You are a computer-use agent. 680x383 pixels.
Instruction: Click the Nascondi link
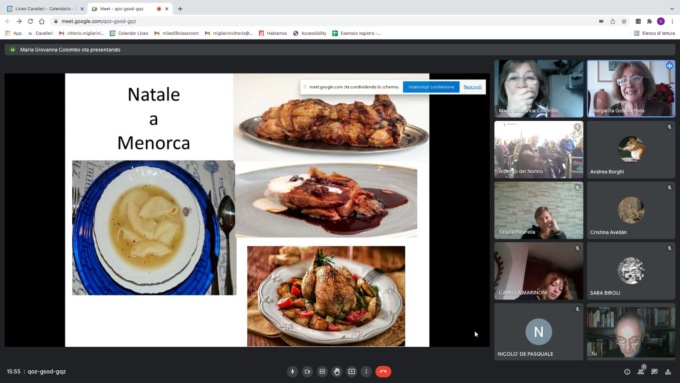472,87
